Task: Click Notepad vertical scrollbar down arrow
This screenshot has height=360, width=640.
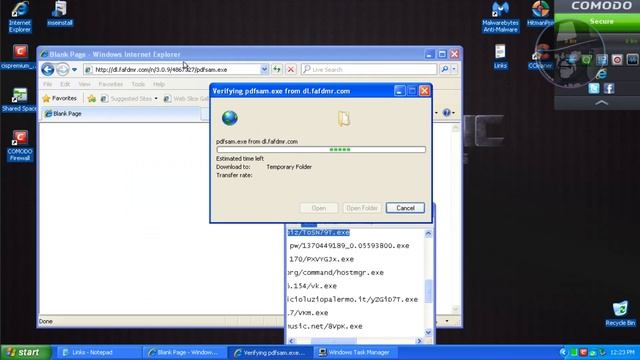Action: [428, 332]
